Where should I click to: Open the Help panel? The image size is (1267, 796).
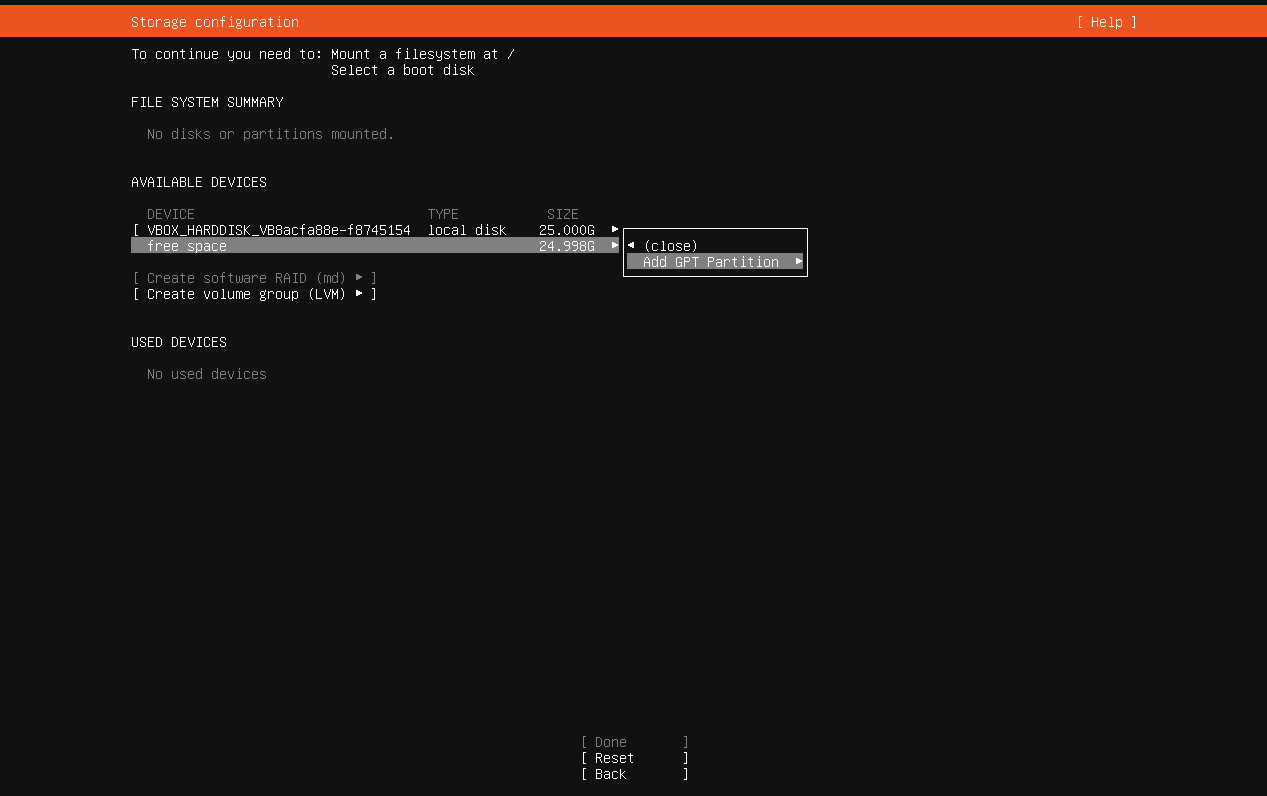coord(1105,21)
